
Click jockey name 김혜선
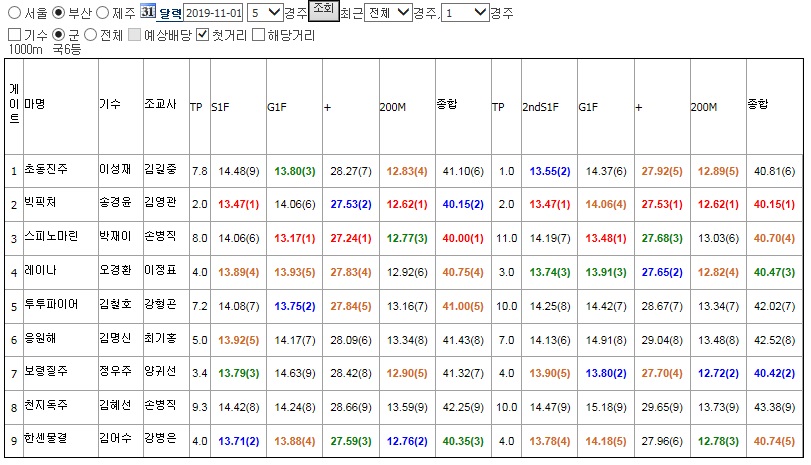pos(115,404)
